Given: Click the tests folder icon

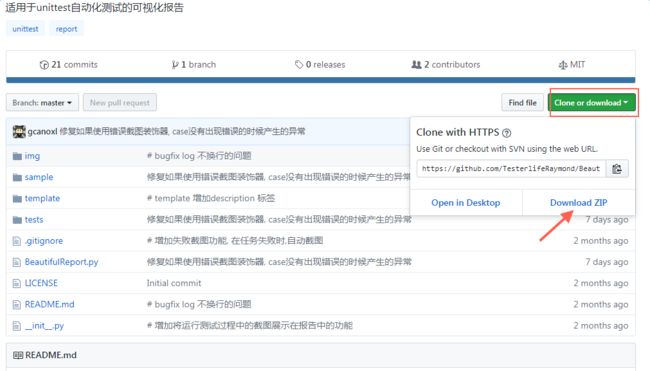Looking at the screenshot, I should (17, 220).
